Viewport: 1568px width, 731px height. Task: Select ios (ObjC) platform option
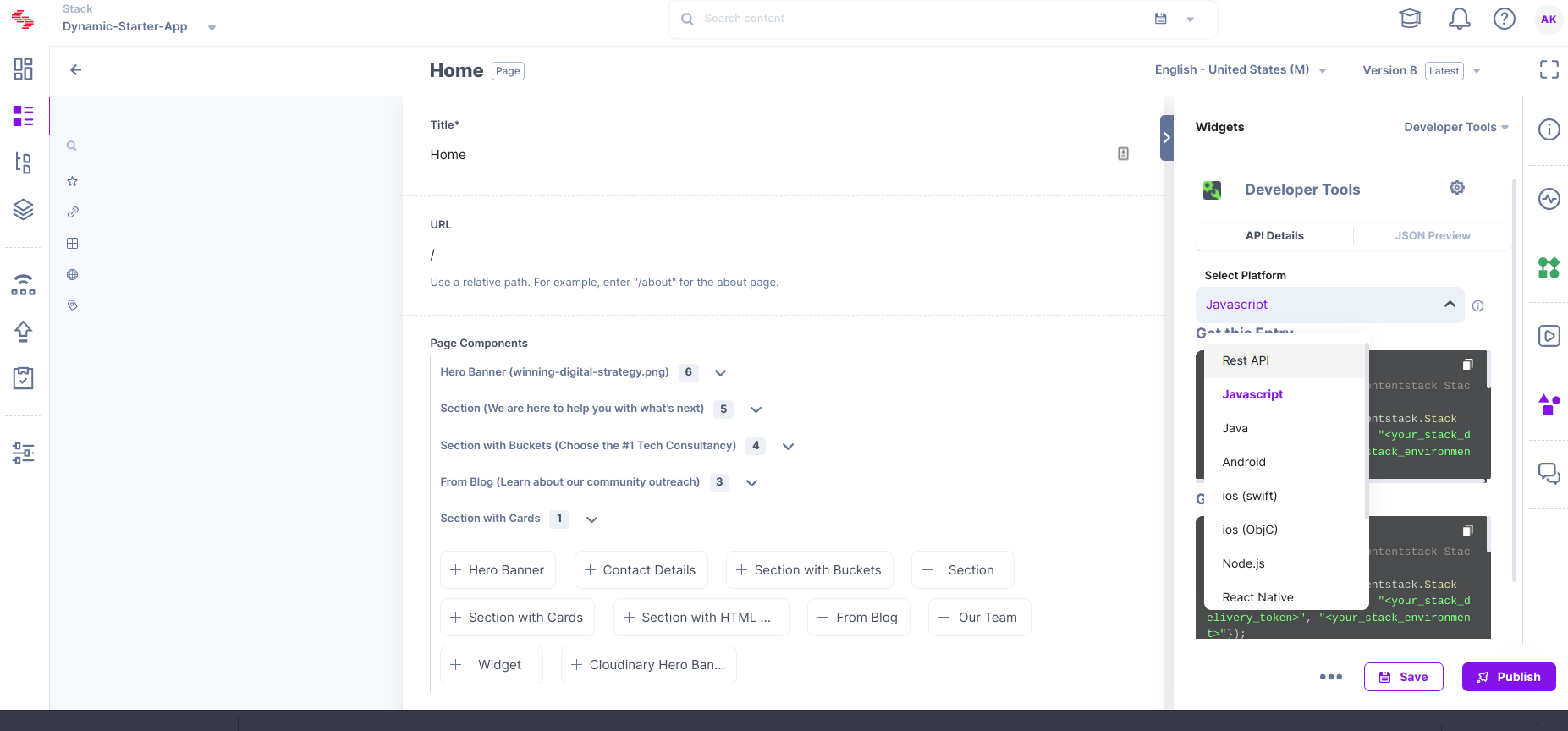1285,530
